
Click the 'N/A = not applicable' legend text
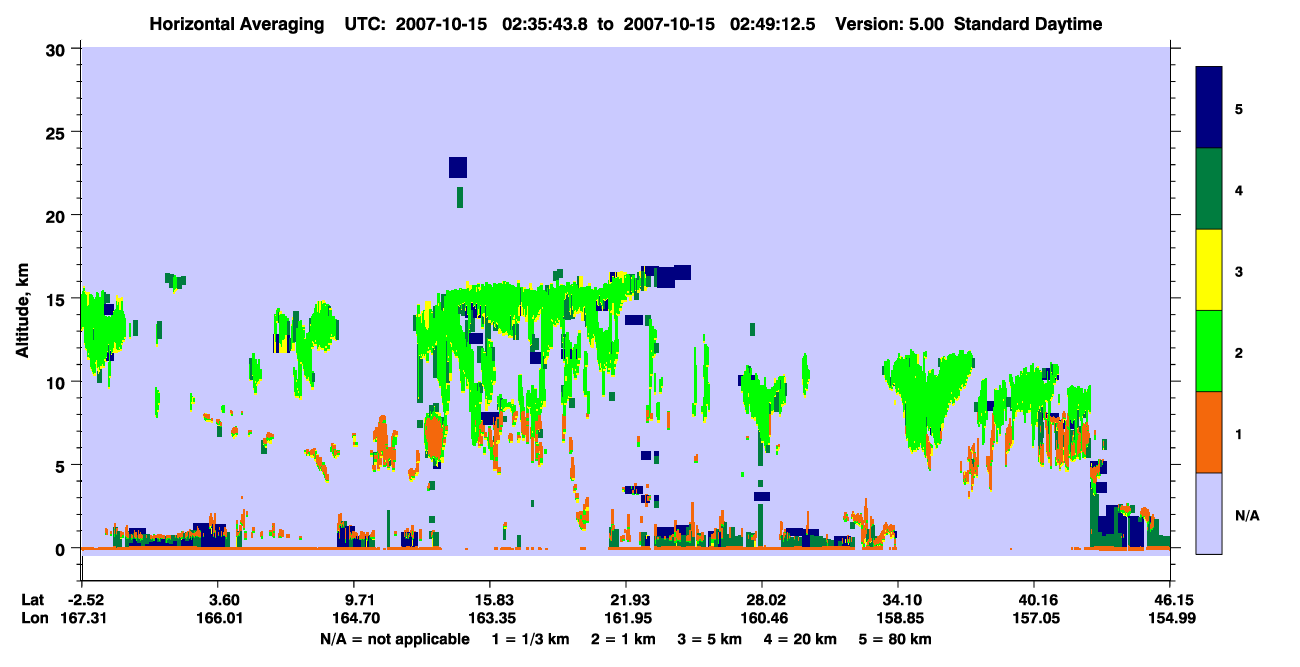pos(394,639)
